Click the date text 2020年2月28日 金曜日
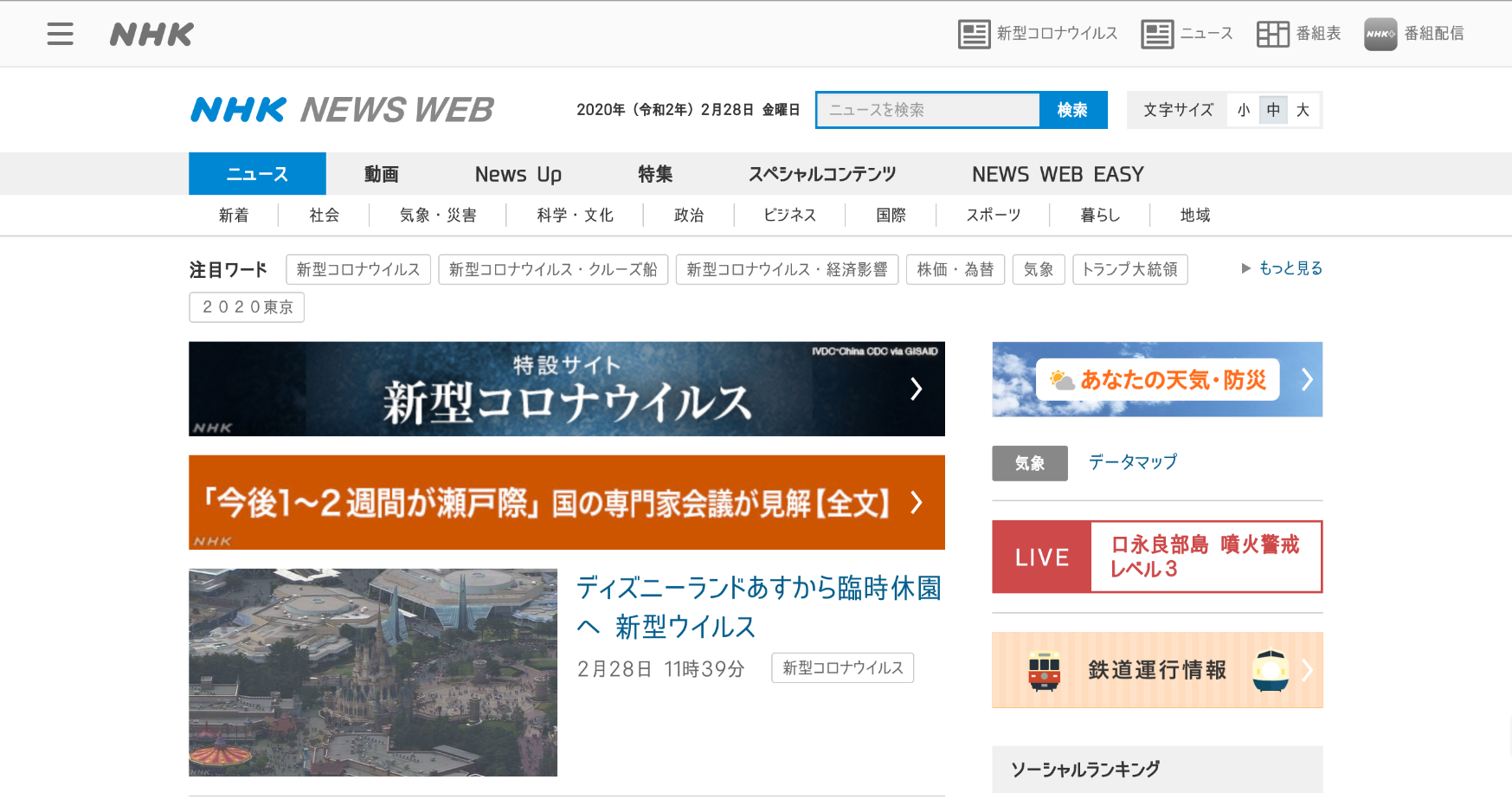The width and height of the screenshot is (1512, 812). 688,110
